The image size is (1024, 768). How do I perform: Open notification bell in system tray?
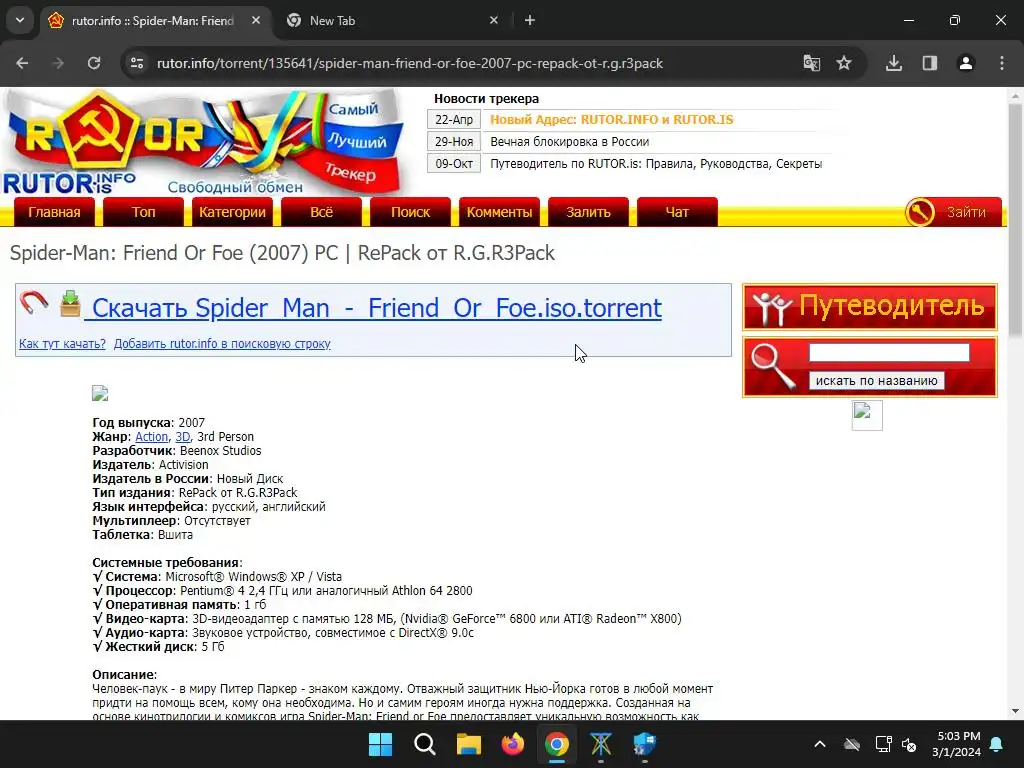[997, 744]
